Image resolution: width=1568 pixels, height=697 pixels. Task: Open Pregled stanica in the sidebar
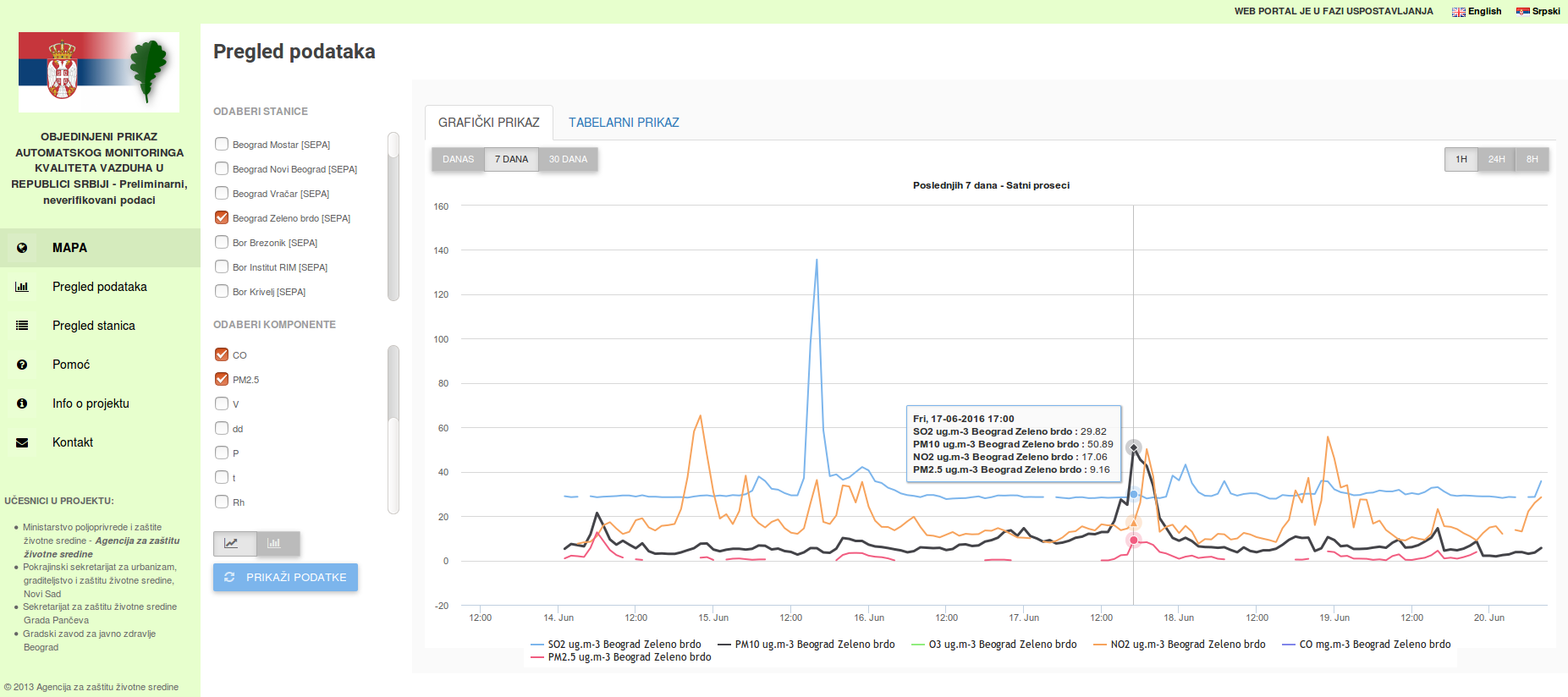(x=100, y=326)
